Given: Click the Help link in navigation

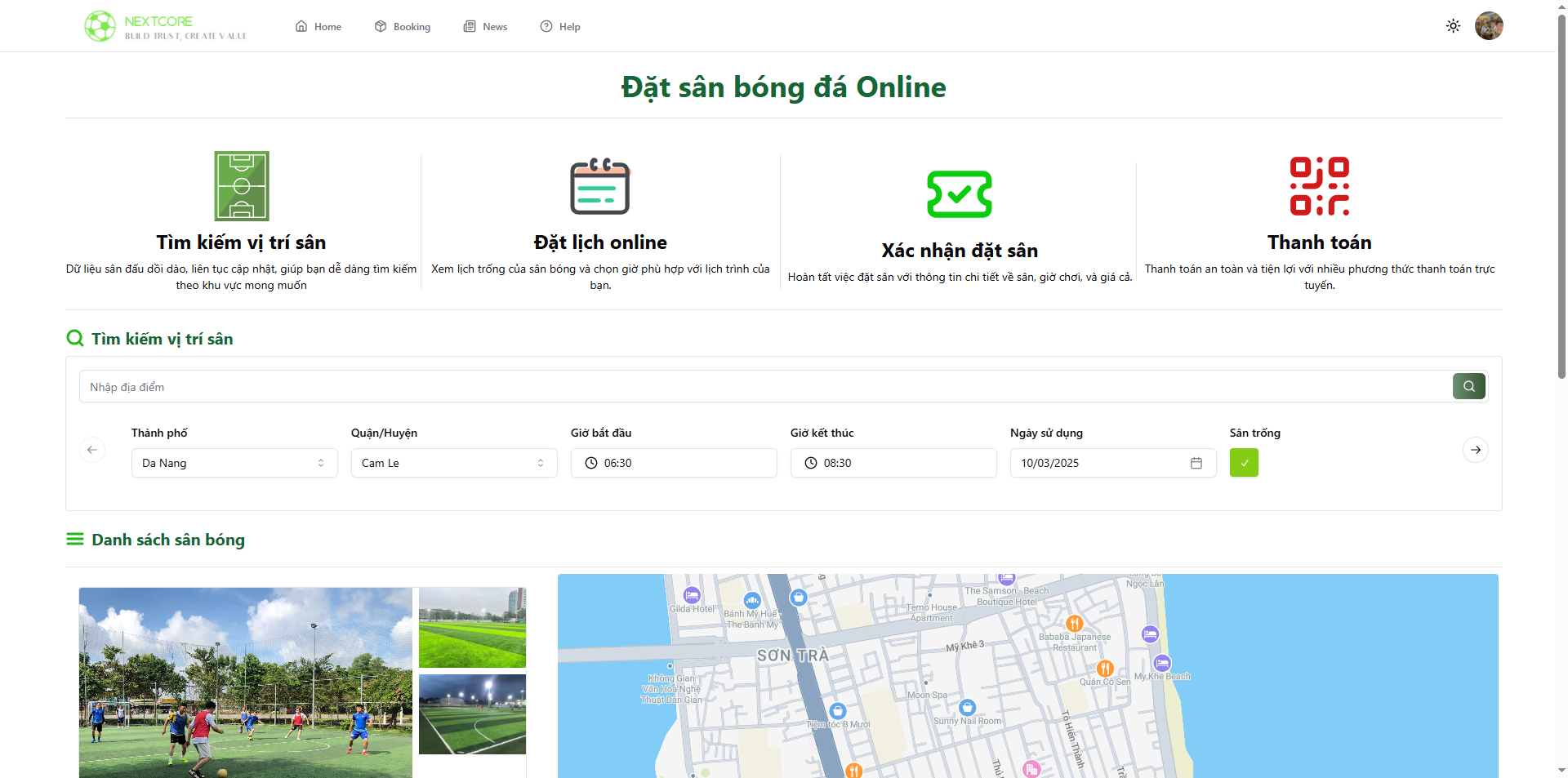Looking at the screenshot, I should coord(560,27).
